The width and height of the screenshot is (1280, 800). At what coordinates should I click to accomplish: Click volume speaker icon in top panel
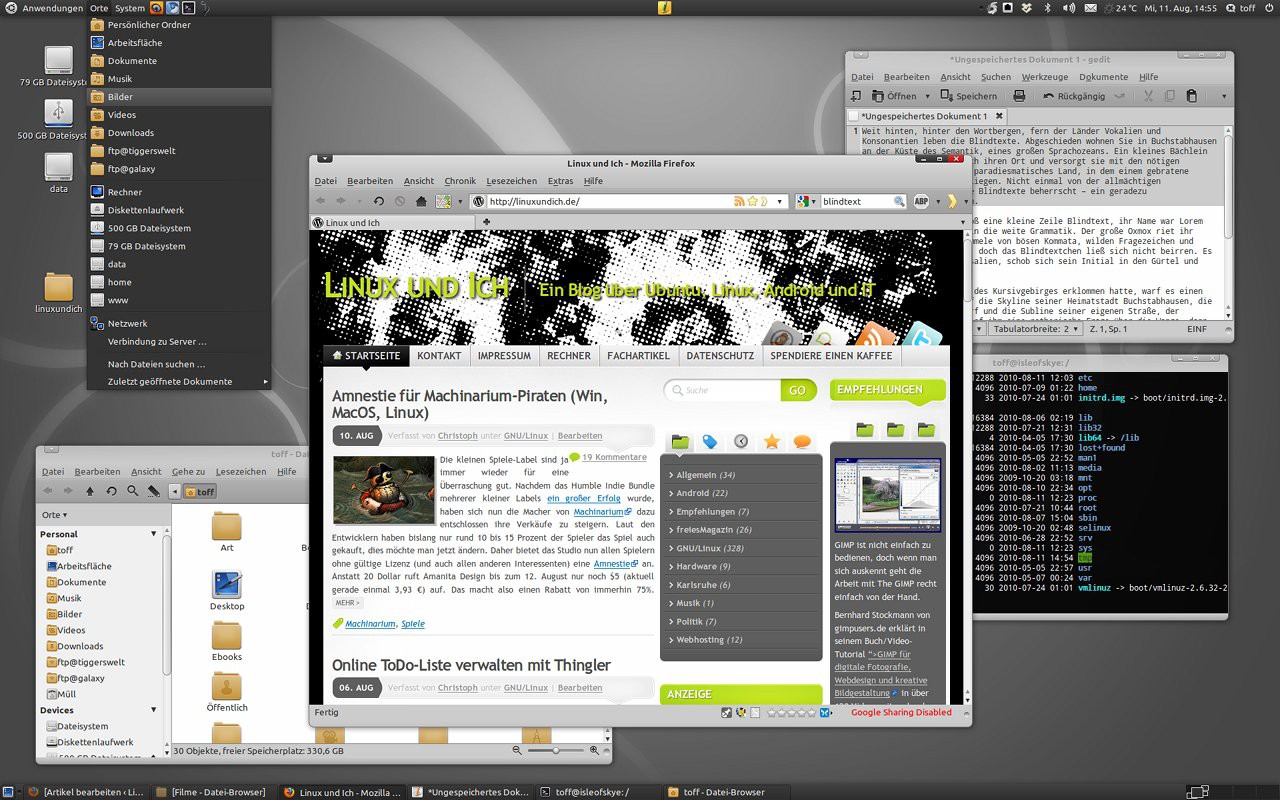tap(1069, 8)
